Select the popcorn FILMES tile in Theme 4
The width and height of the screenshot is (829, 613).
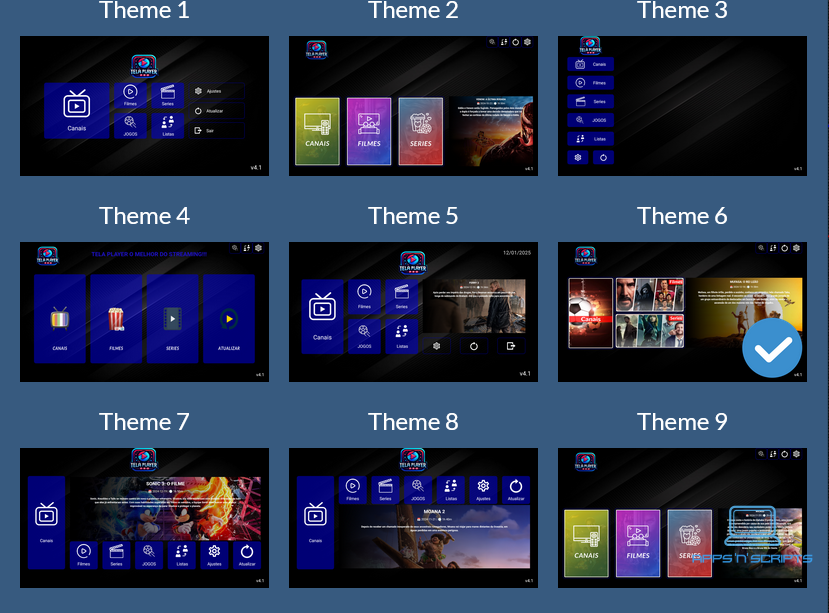116,320
